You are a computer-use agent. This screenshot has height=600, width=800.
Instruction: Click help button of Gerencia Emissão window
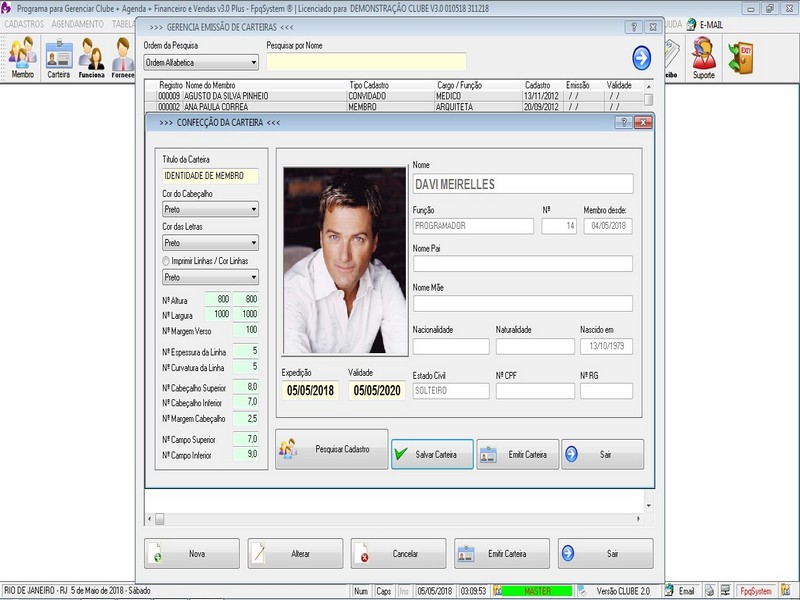[634, 27]
